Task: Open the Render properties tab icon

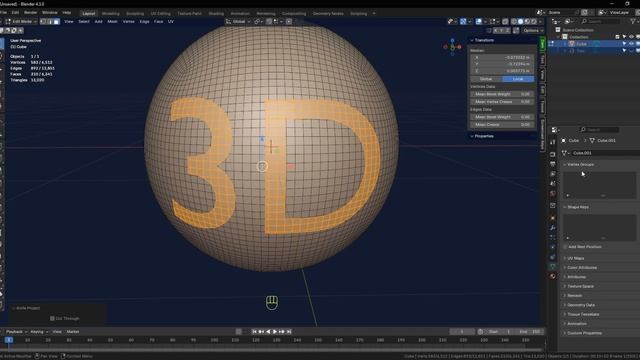Action: 553,154
